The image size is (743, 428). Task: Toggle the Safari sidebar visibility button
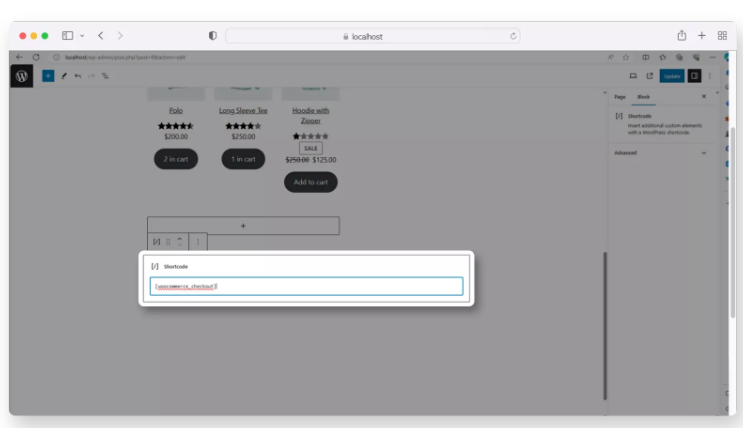pos(68,35)
